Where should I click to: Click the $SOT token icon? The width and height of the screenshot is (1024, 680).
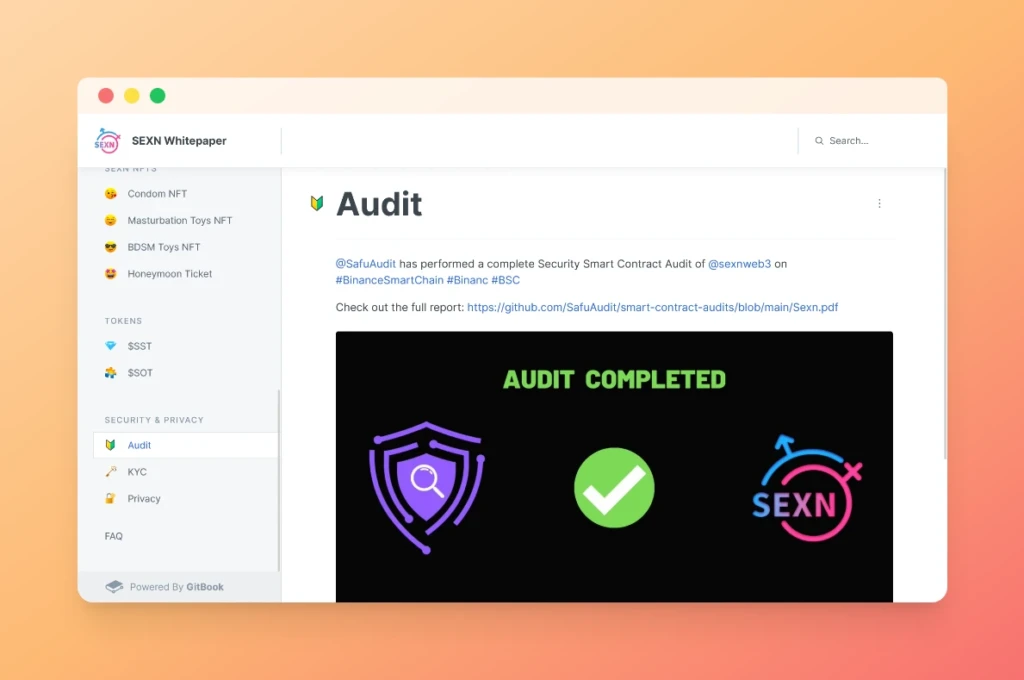[x=110, y=372]
